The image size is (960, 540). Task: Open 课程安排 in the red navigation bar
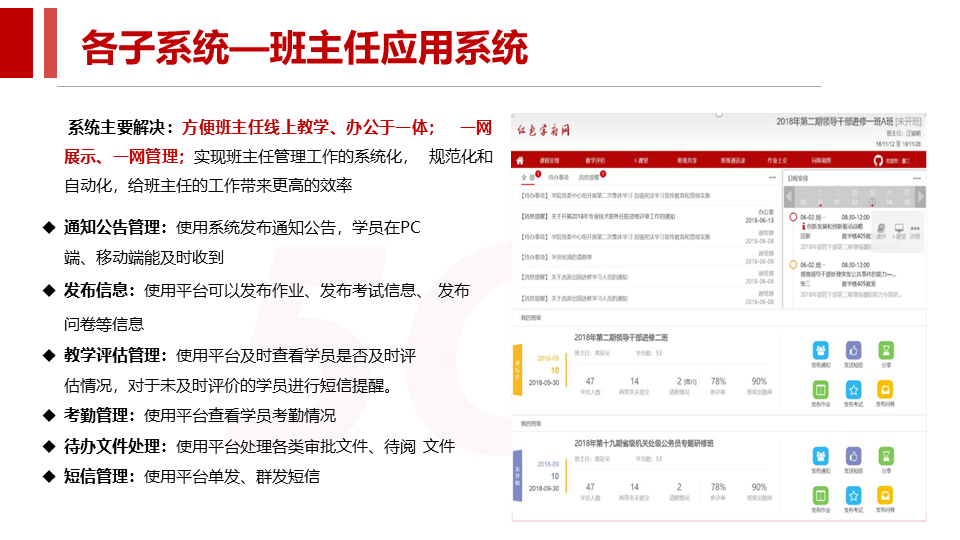coord(550,160)
